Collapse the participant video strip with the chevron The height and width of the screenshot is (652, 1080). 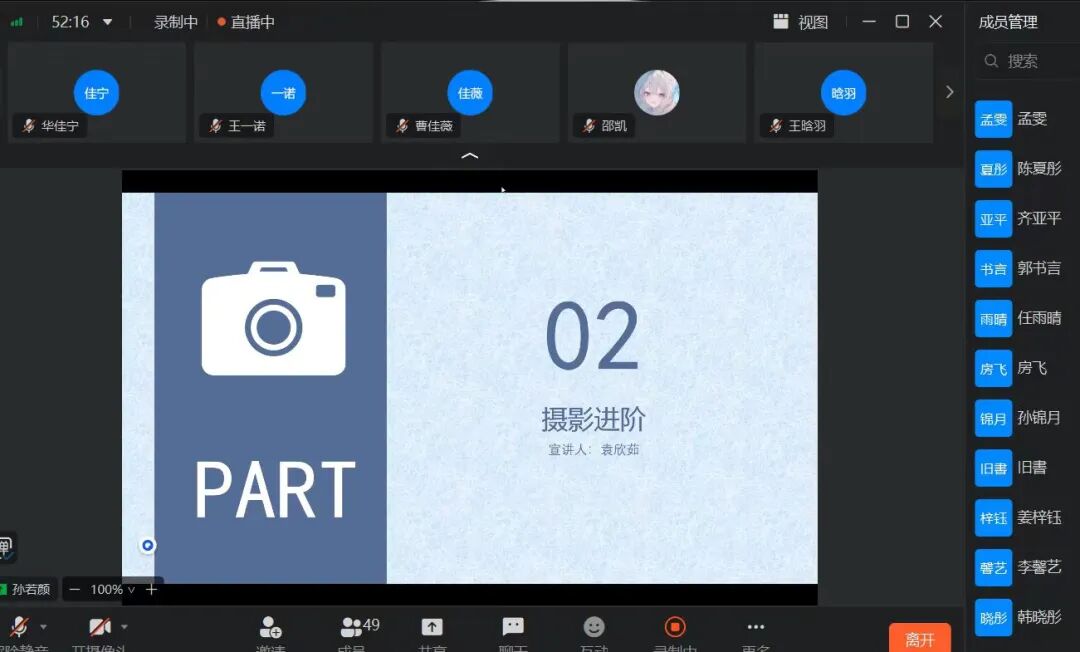coord(470,156)
